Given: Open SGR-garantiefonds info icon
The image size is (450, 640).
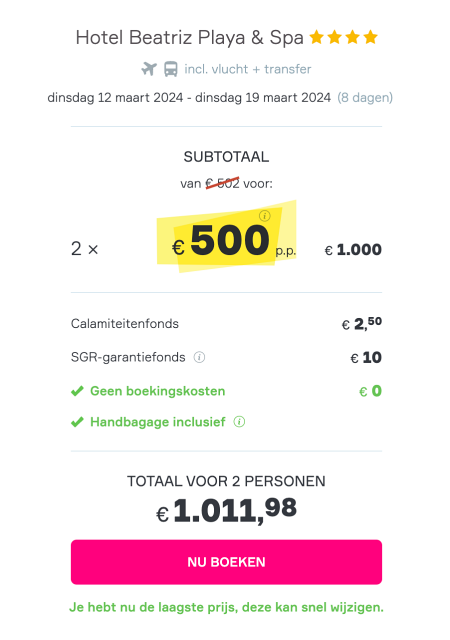Looking at the screenshot, I should (199, 357).
